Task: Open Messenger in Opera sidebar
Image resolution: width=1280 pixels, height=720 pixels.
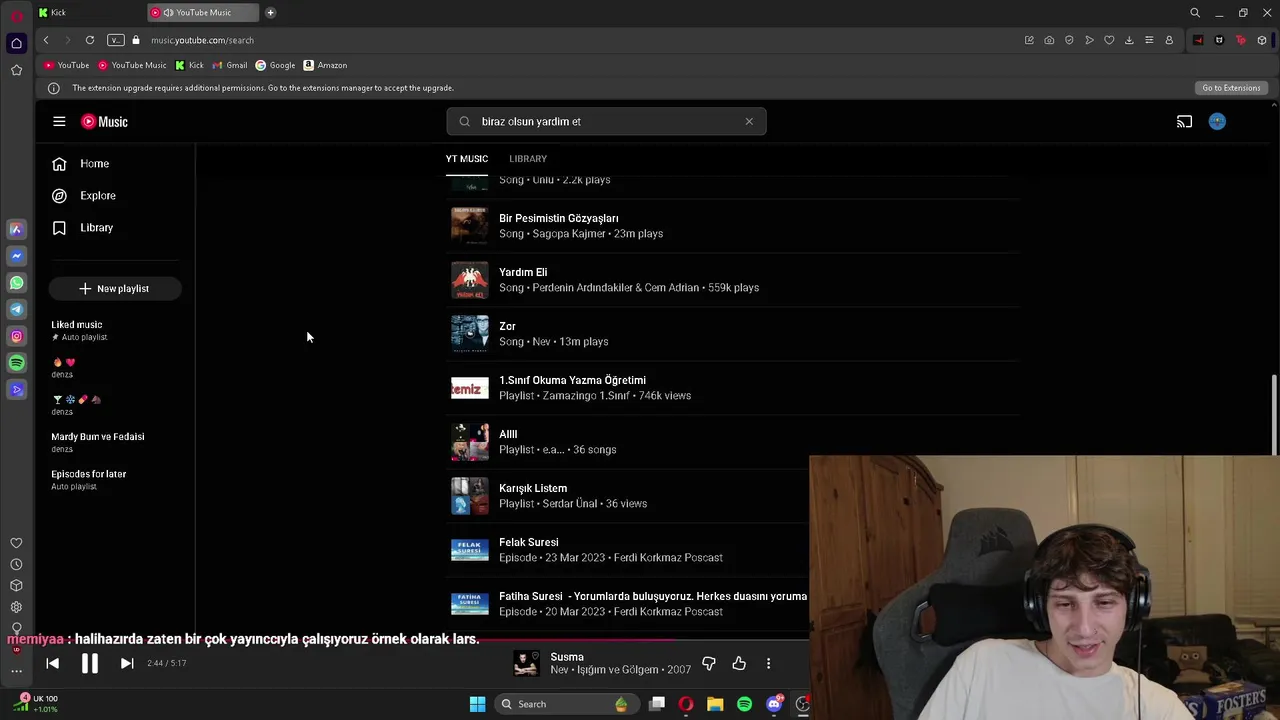Action: click(x=16, y=256)
